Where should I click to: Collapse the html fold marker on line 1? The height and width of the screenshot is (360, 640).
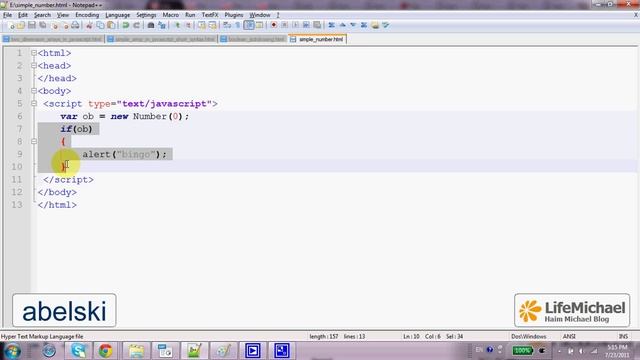[34, 53]
